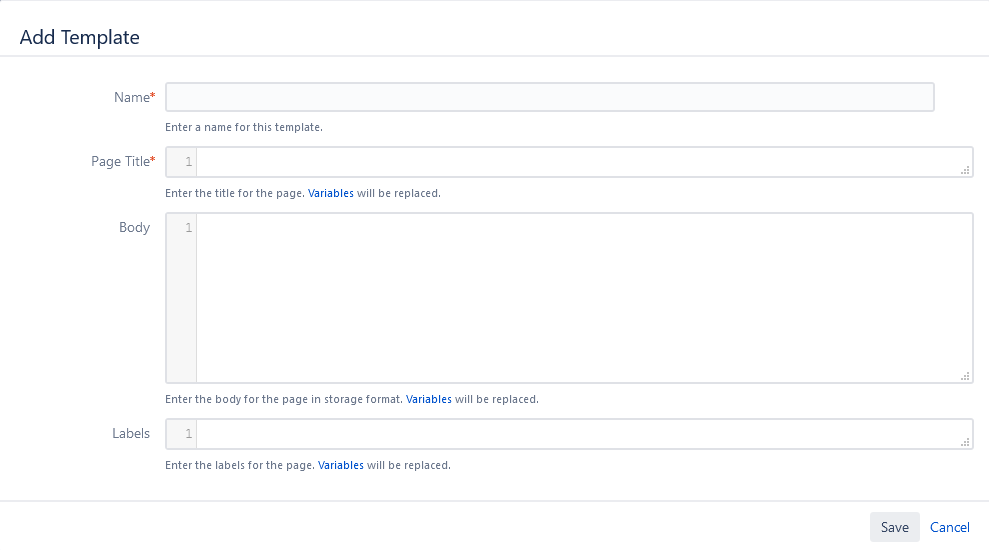Open the Variables link under Page Title
Image resolution: width=989 pixels, height=550 pixels.
(x=330, y=193)
